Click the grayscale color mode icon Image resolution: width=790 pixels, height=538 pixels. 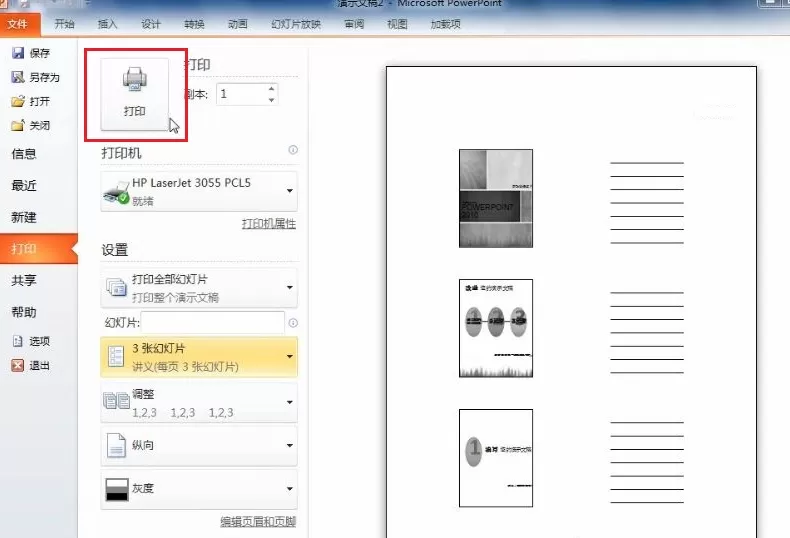click(117, 489)
